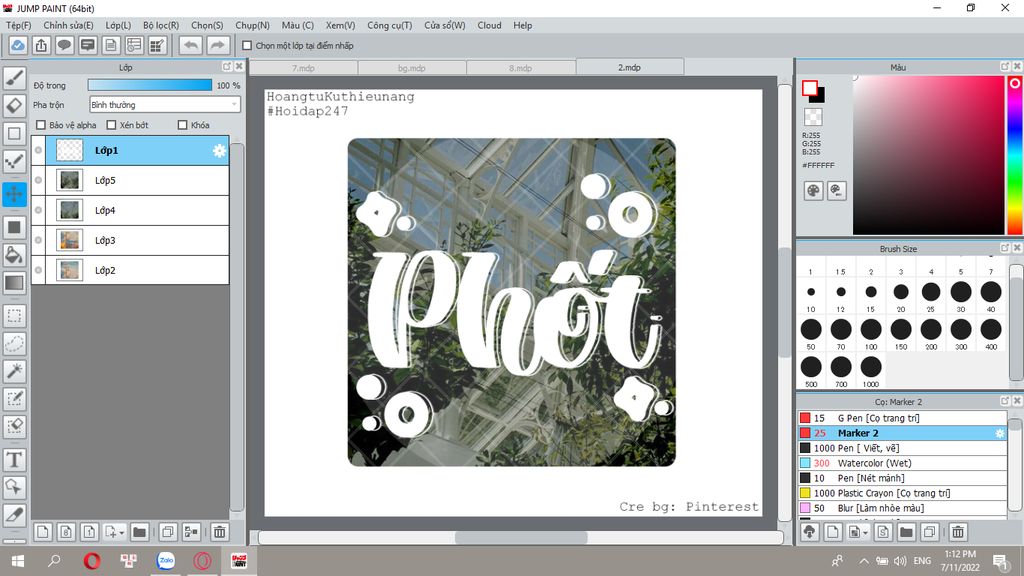Screen dimensions: 1024x576
Task: Select the Divide/knife tool
Action: click(14, 515)
